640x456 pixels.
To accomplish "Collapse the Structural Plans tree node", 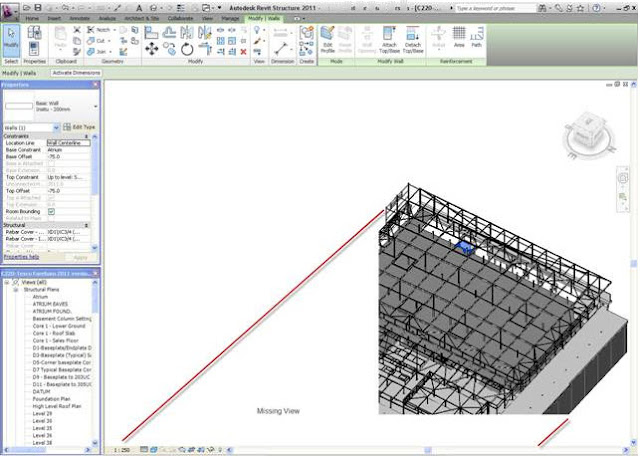I will coord(16,290).
